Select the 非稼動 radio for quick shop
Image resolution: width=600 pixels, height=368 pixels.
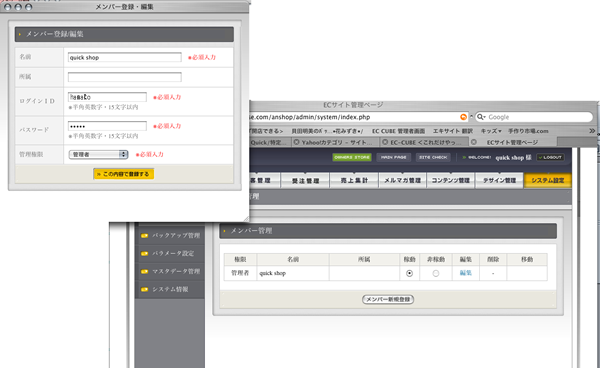[435, 274]
